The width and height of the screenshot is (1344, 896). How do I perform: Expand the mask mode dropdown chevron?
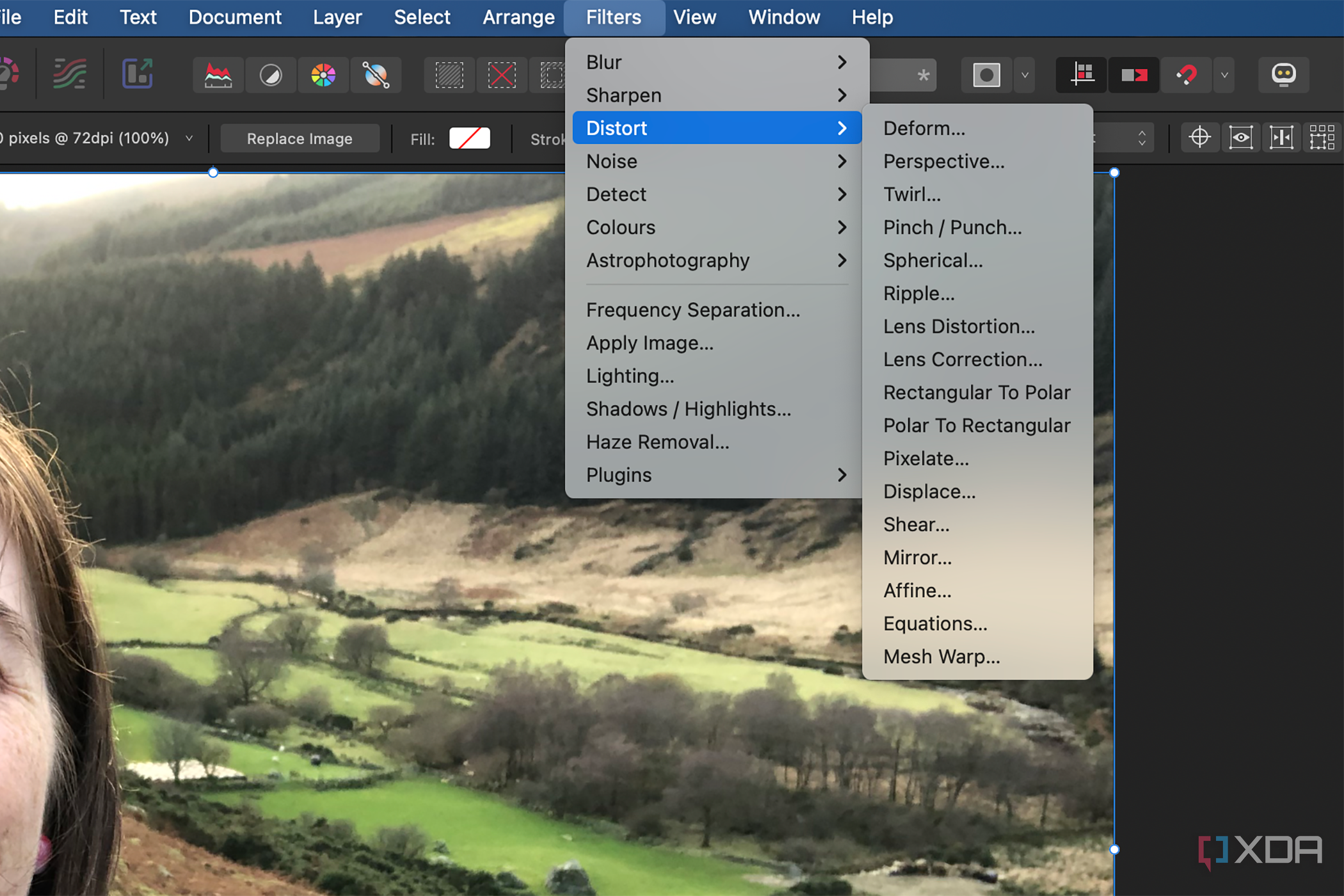(x=1024, y=75)
